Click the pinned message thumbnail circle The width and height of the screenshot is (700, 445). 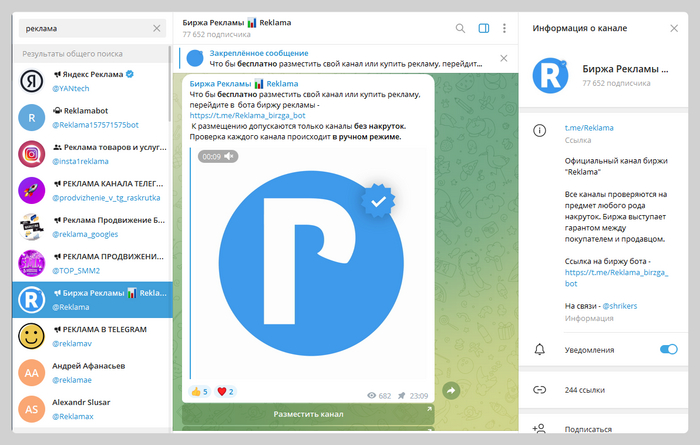(195, 58)
